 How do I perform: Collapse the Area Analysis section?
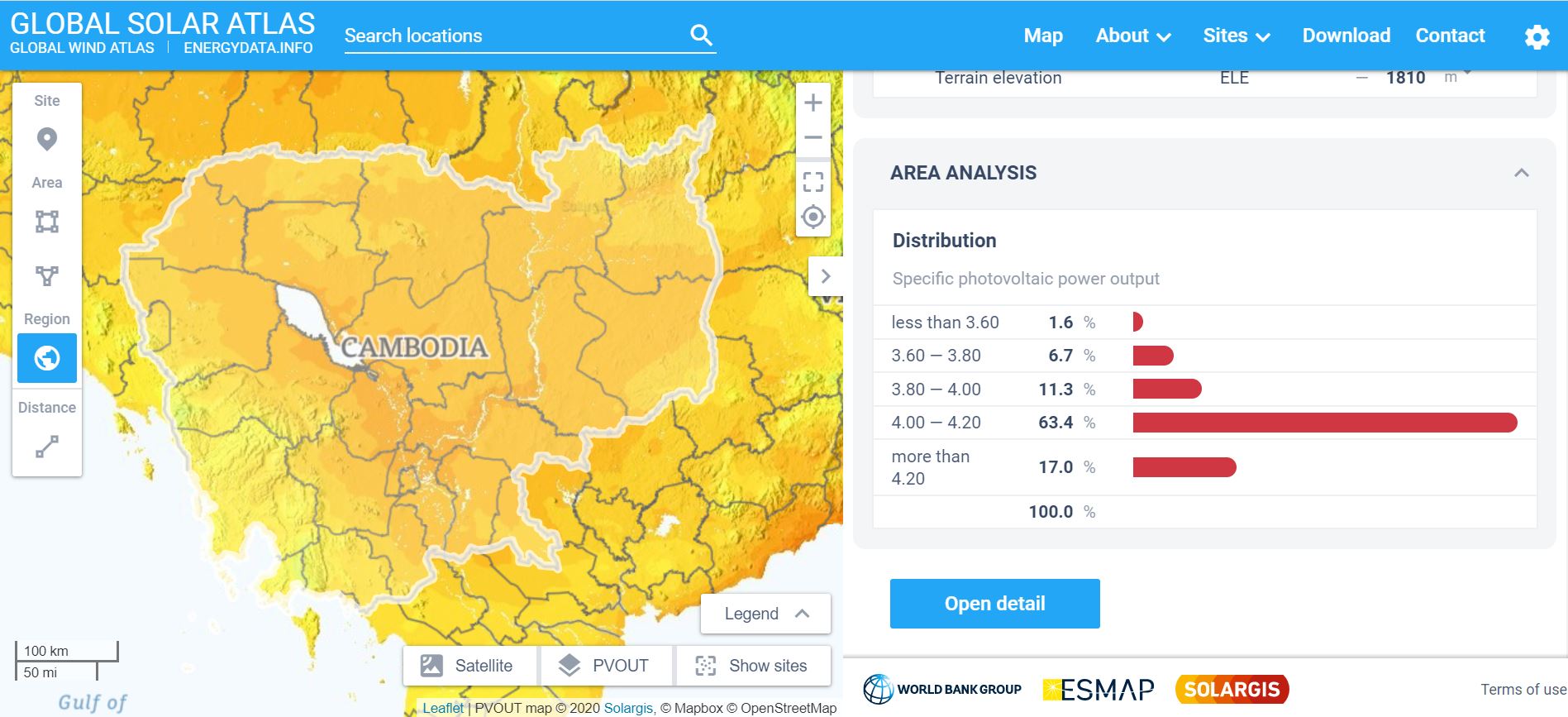click(x=1521, y=173)
